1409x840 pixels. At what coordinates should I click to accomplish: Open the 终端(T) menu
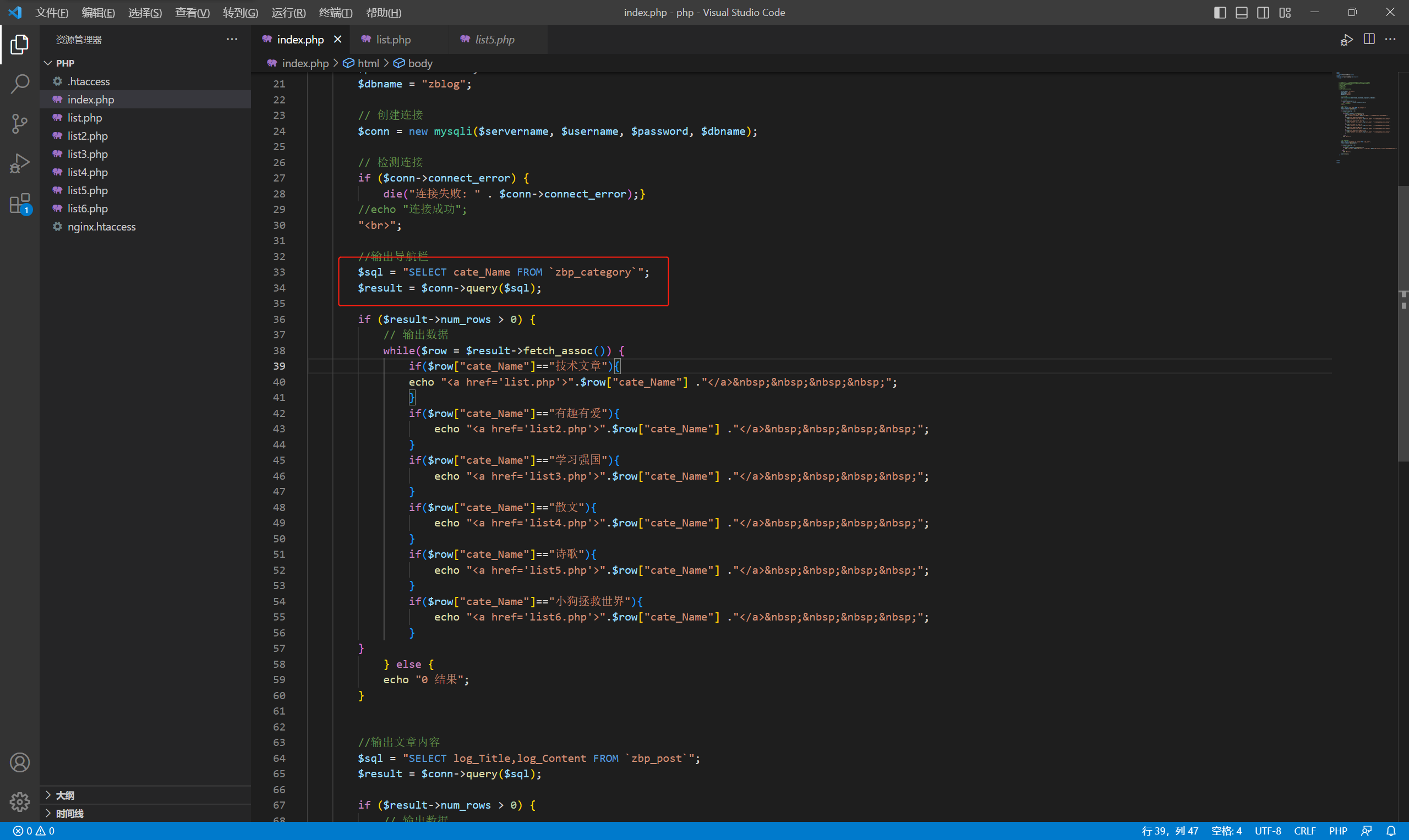[335, 13]
